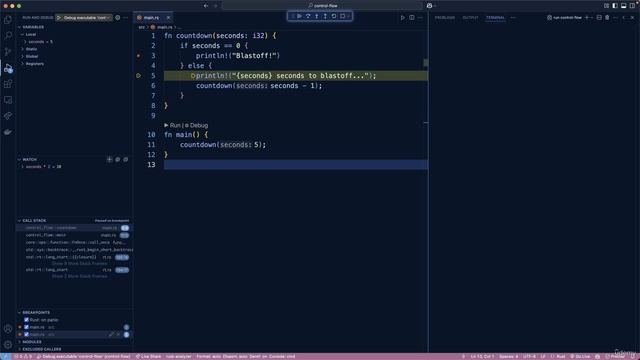The width and height of the screenshot is (640, 360).
Task: Open the Search view in activity bar
Action: [8, 36]
